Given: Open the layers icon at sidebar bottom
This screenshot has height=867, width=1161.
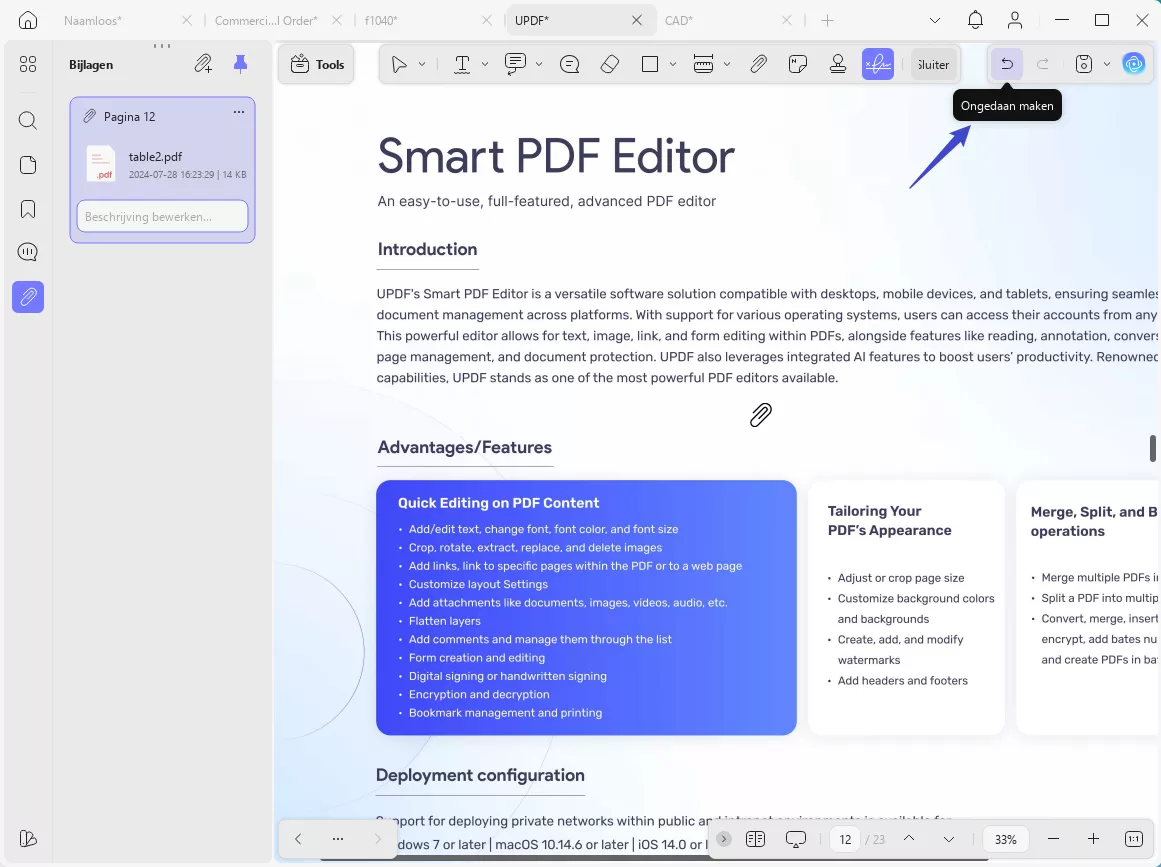Looking at the screenshot, I should (27, 838).
